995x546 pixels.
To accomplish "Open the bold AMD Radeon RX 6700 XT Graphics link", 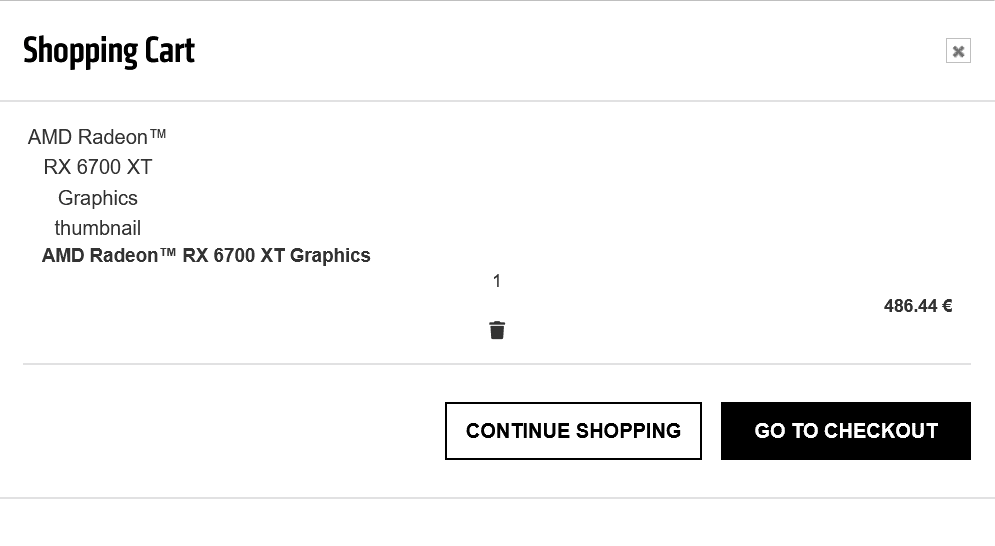I will 206,255.
